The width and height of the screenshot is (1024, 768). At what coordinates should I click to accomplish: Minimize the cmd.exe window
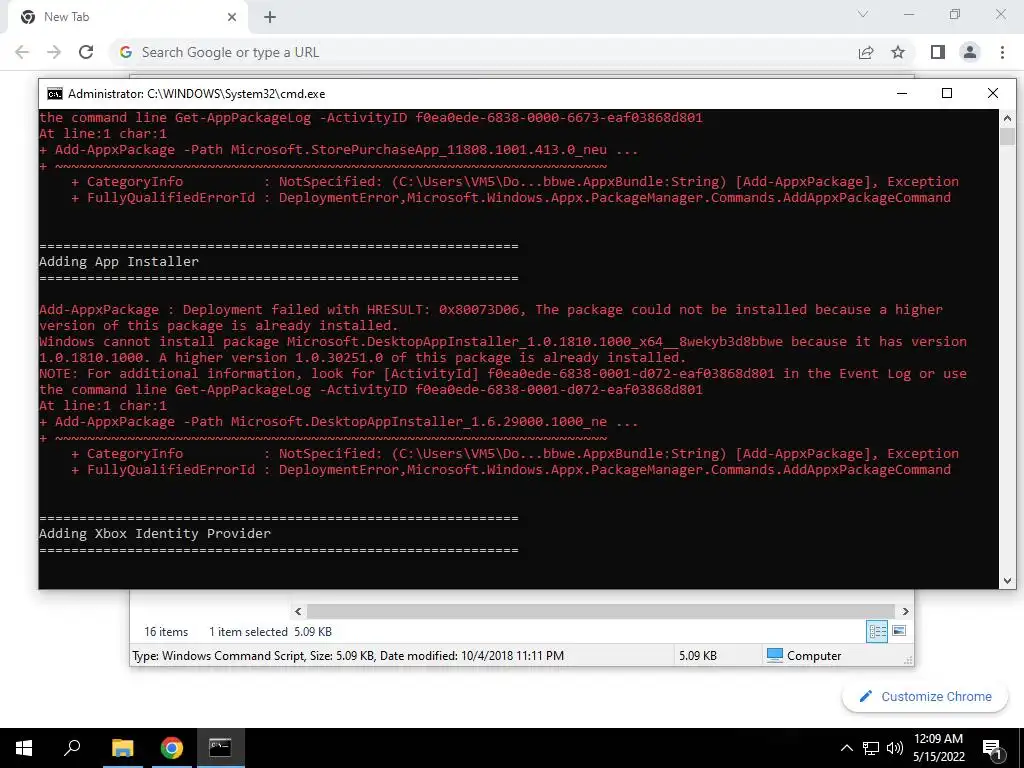(x=902, y=93)
